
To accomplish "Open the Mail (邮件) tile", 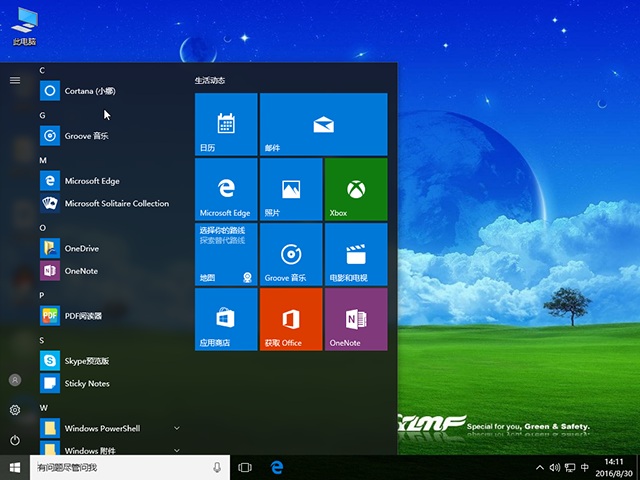I will coord(322,124).
